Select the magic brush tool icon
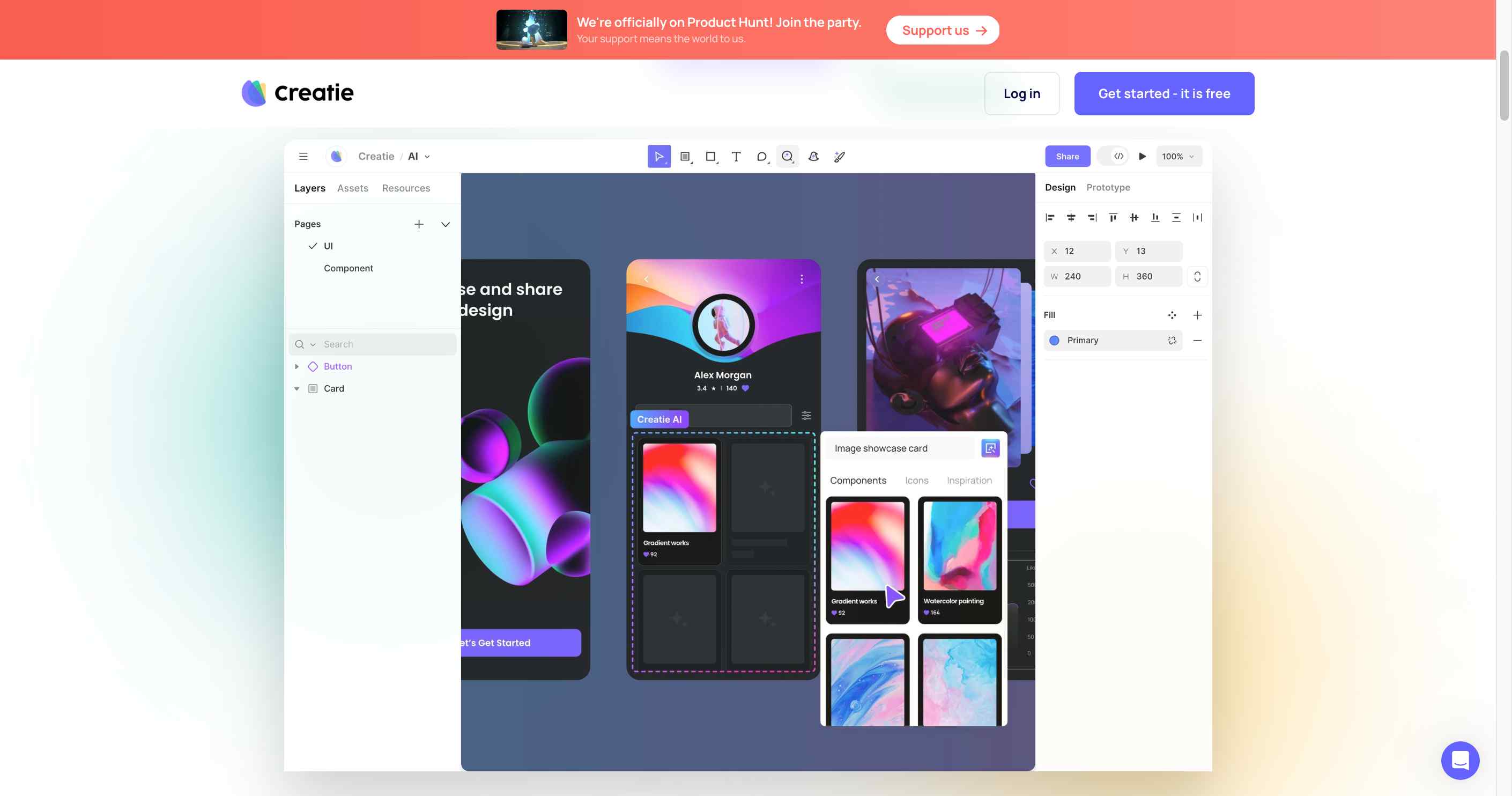The image size is (1512, 796). (x=839, y=156)
